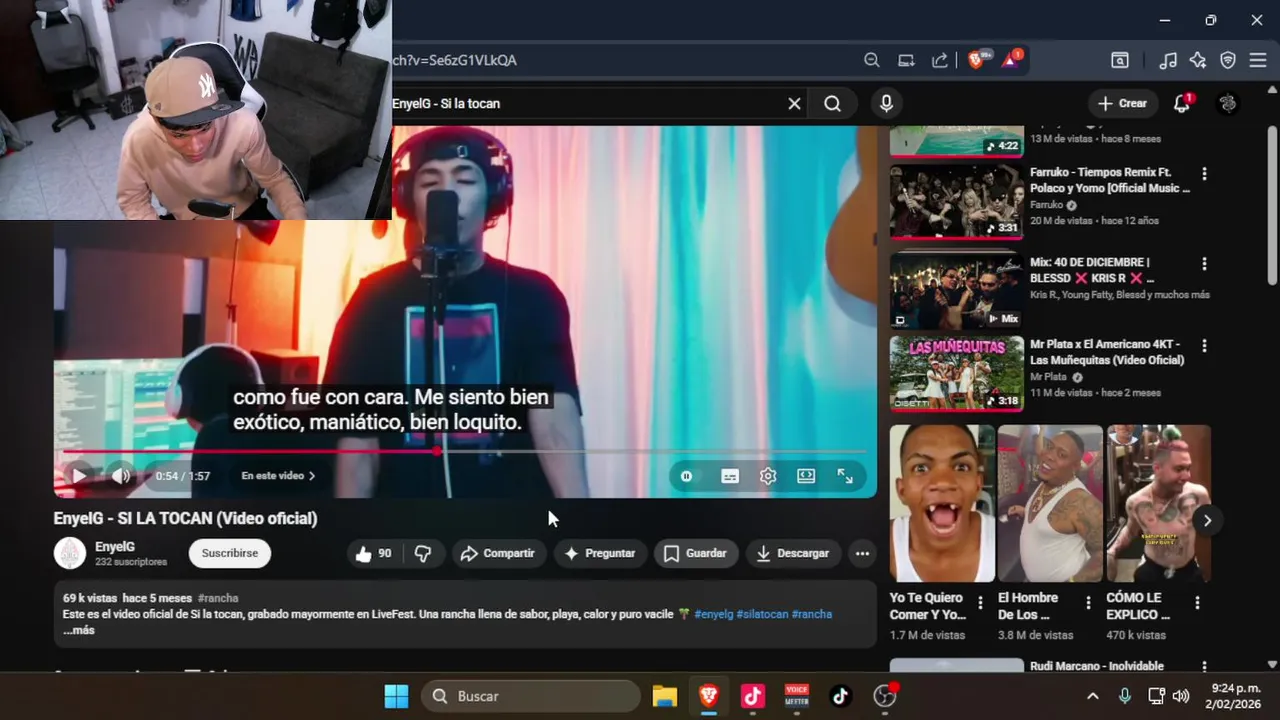This screenshot has height=720, width=1280.
Task: Mute the video volume speaker icon
Action: pos(121,476)
